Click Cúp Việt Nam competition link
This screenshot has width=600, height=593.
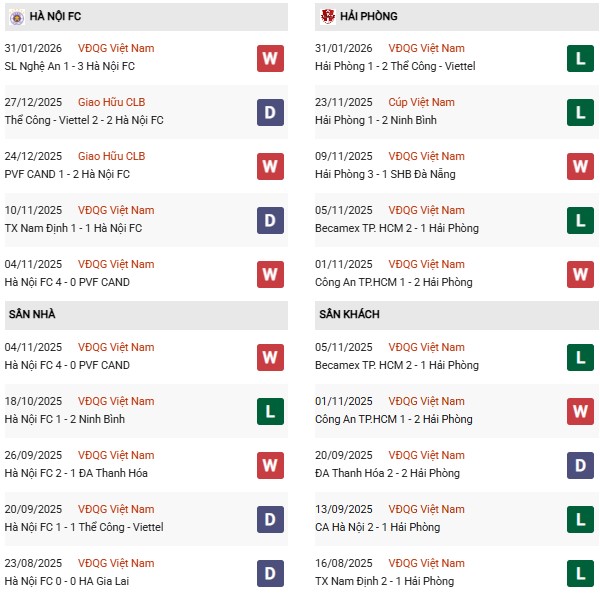coord(421,102)
